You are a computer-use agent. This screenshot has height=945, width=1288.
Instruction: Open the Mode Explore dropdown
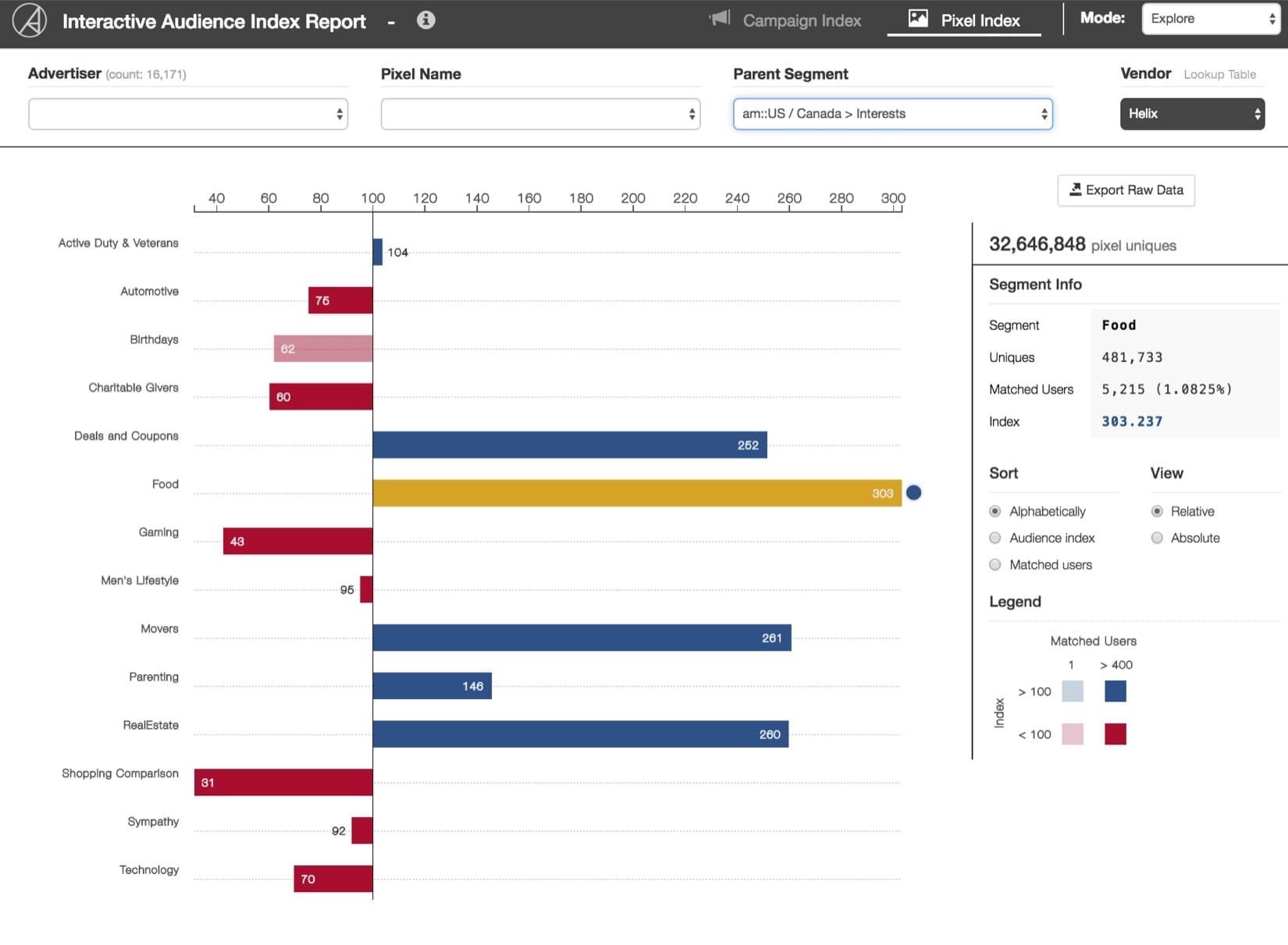[1210, 19]
